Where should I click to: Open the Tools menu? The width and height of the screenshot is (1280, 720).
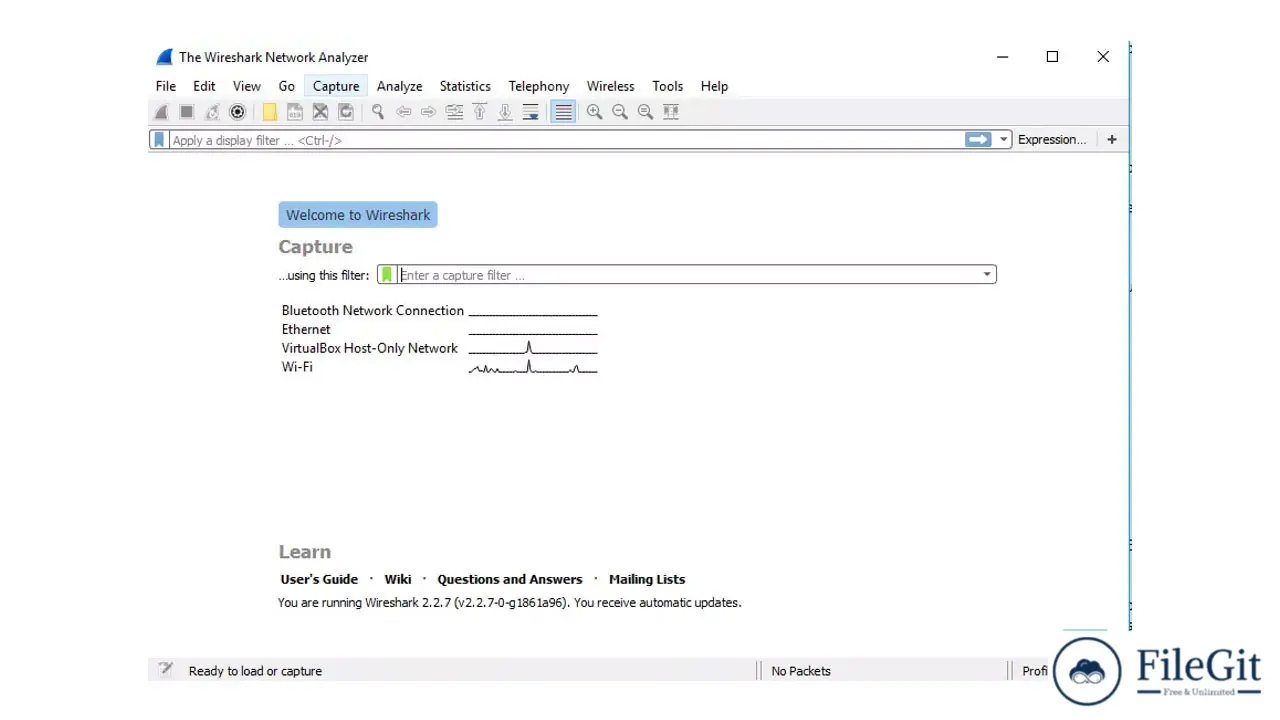(x=668, y=86)
